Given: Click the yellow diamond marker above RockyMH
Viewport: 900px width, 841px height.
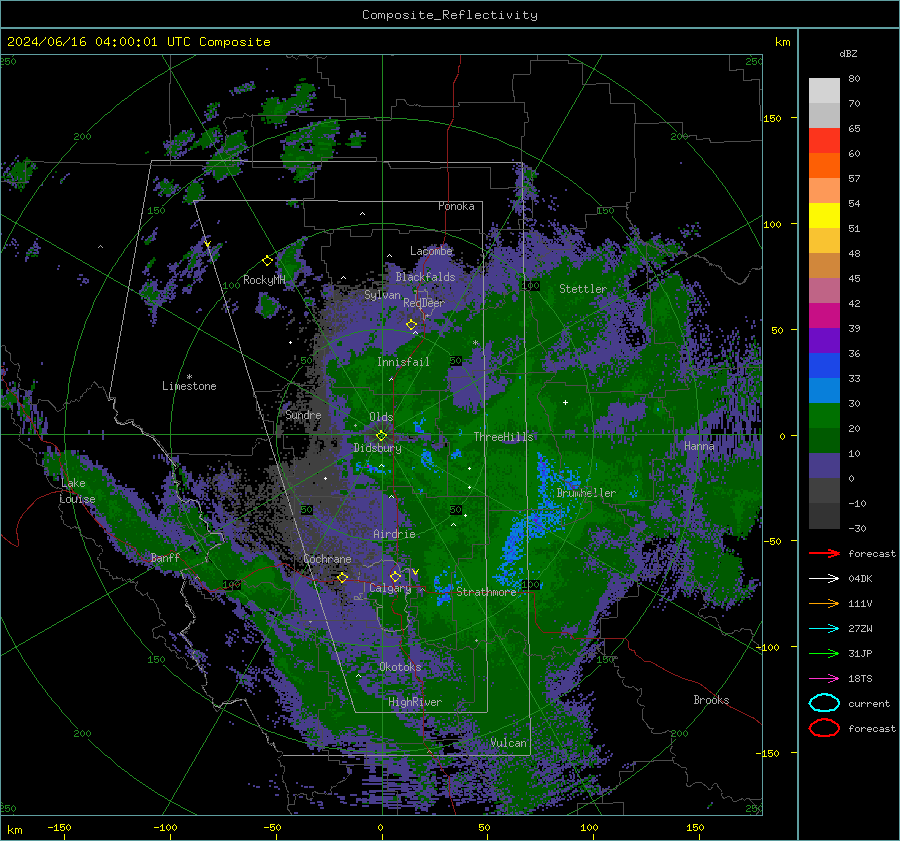Looking at the screenshot, I should pyautogui.click(x=267, y=261).
